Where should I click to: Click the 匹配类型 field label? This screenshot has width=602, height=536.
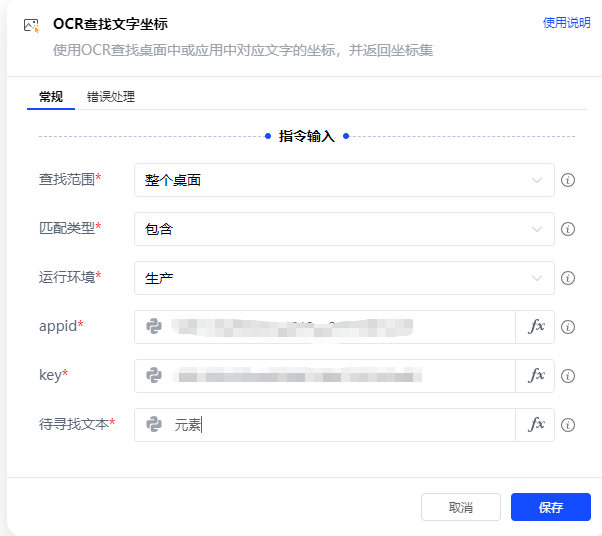point(70,228)
